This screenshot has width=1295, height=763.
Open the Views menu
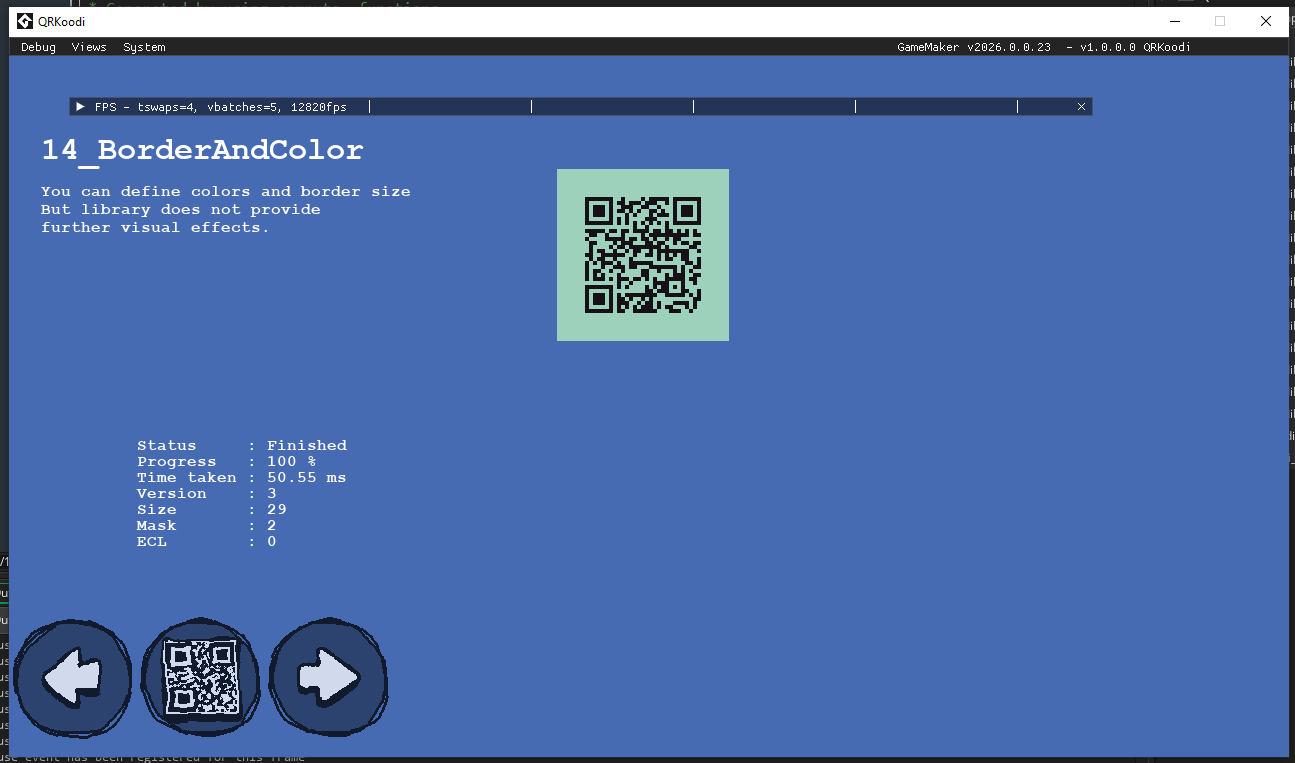tap(89, 47)
